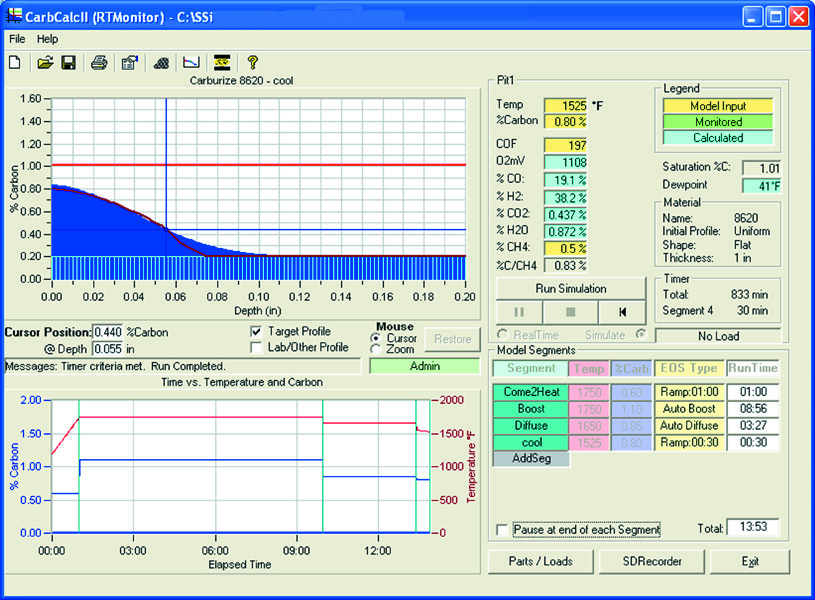815x600 pixels.
Task: Stop the simulation with the stop button
Action: tap(570, 312)
